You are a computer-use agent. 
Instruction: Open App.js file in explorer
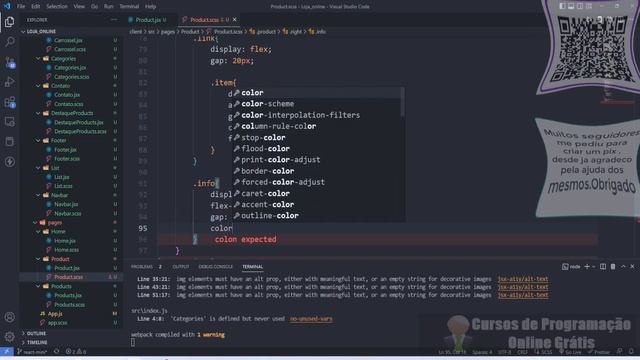55,314
